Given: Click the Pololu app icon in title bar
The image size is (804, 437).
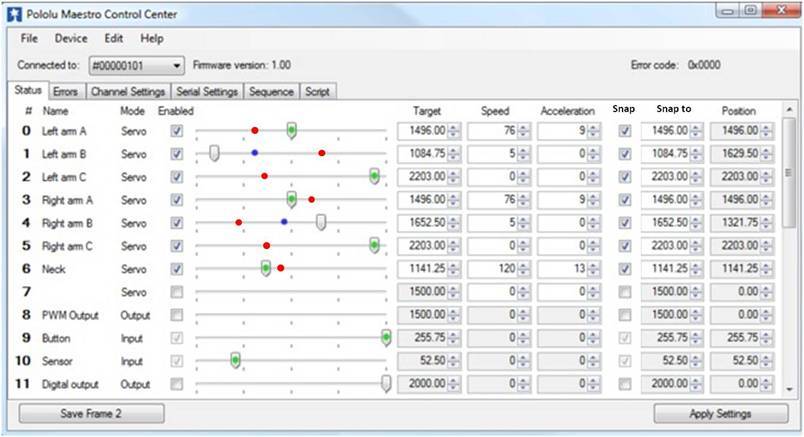Looking at the screenshot, I should [13, 12].
